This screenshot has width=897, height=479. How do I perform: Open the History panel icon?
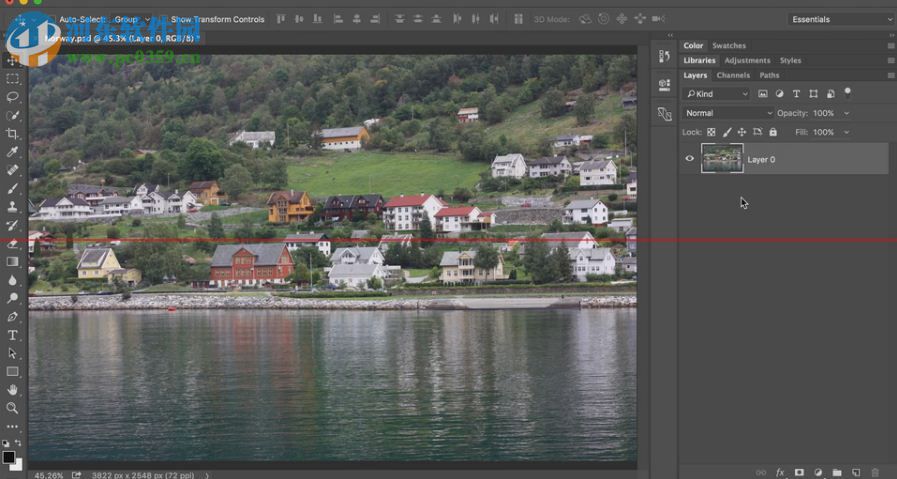(664, 56)
